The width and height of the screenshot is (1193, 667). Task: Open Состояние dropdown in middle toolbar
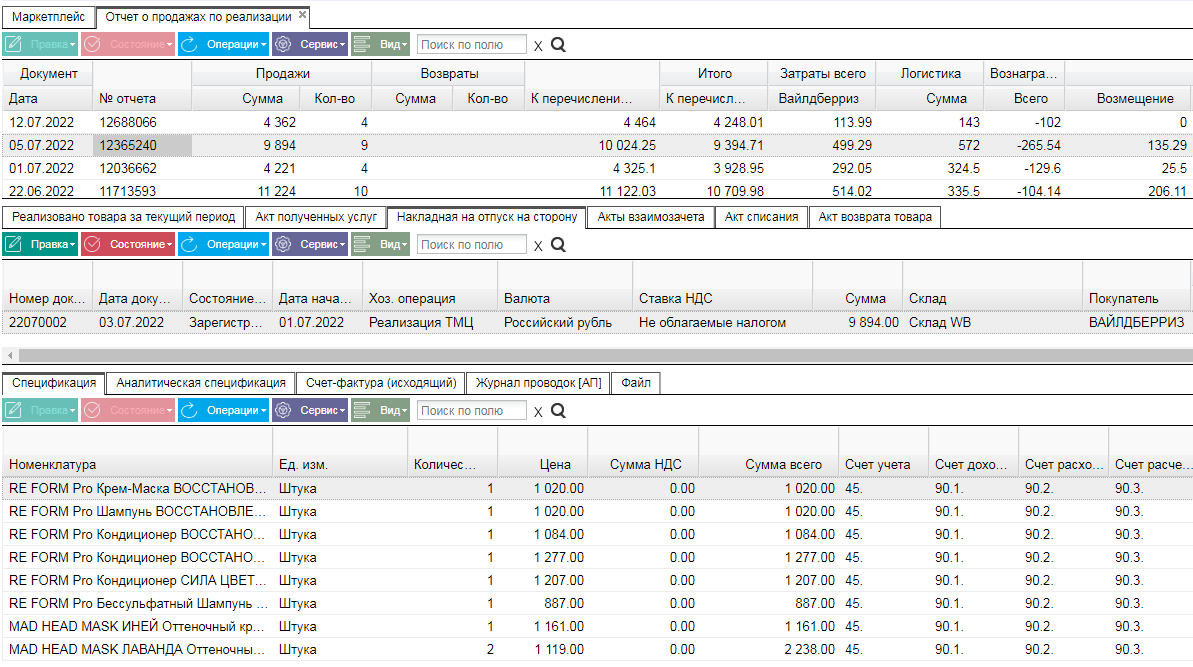click(x=128, y=244)
